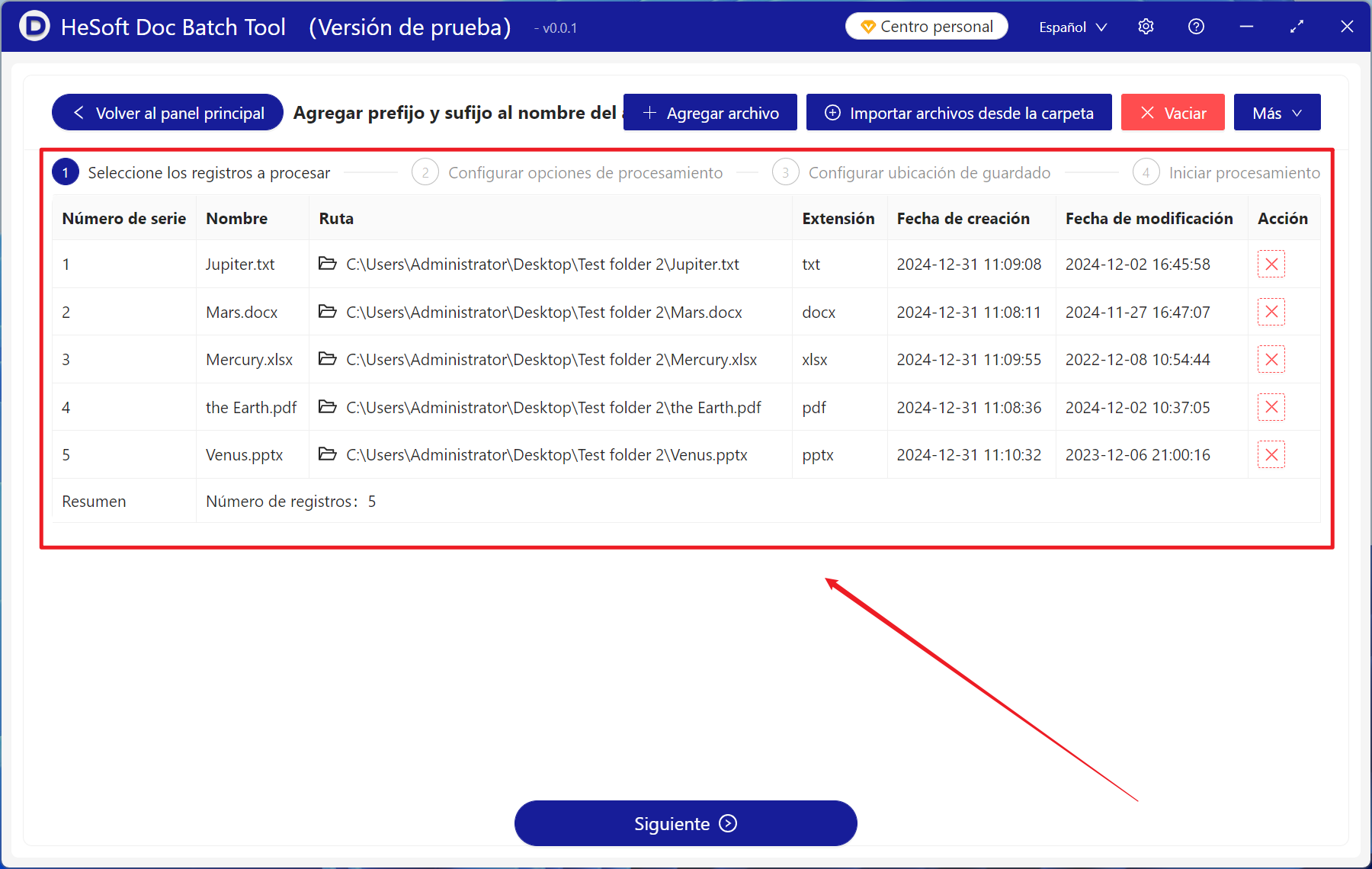Viewport: 1372px width, 869px height.
Task: Open folder icon for Jupiter.txt path
Action: pos(328,264)
